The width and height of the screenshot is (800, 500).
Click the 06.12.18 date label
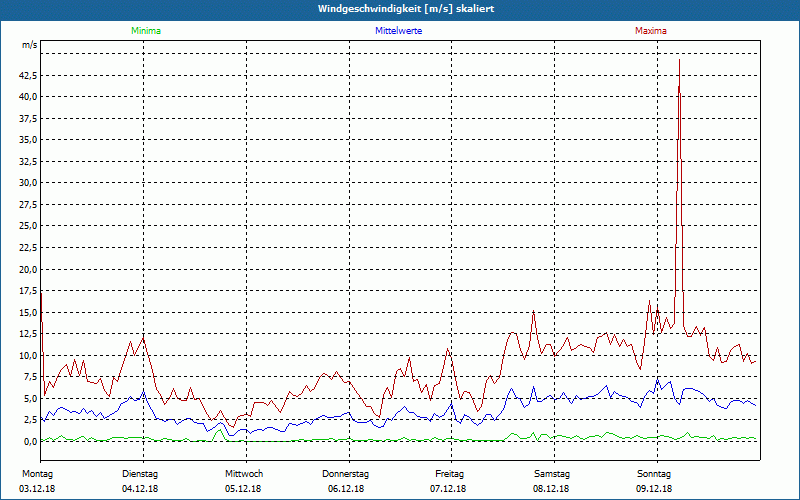pyautogui.click(x=346, y=489)
